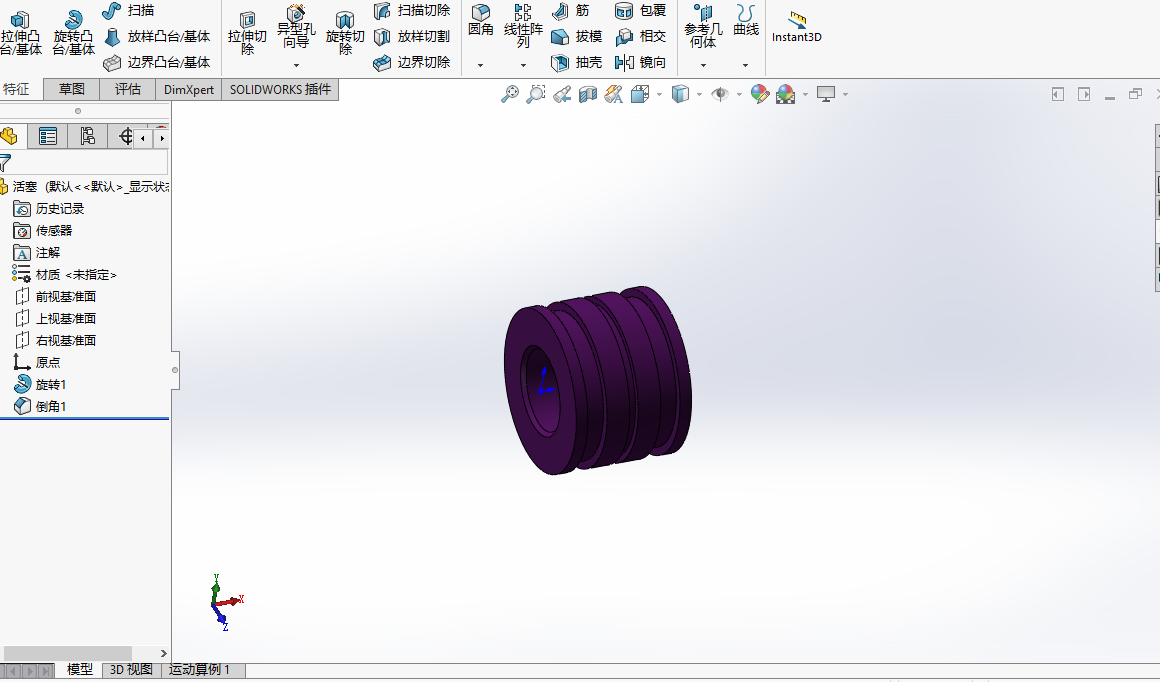Click the 抽壳 shell tool

click(577, 62)
